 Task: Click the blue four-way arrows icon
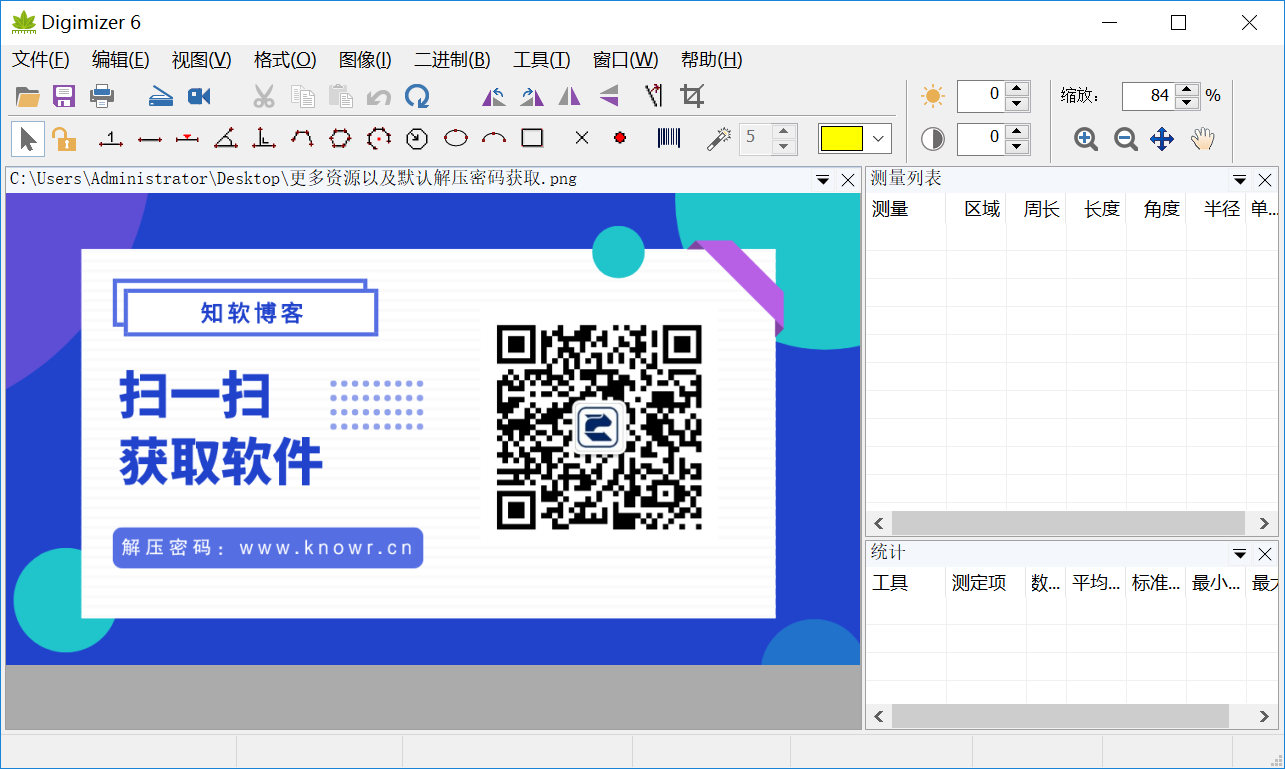pyautogui.click(x=1162, y=139)
